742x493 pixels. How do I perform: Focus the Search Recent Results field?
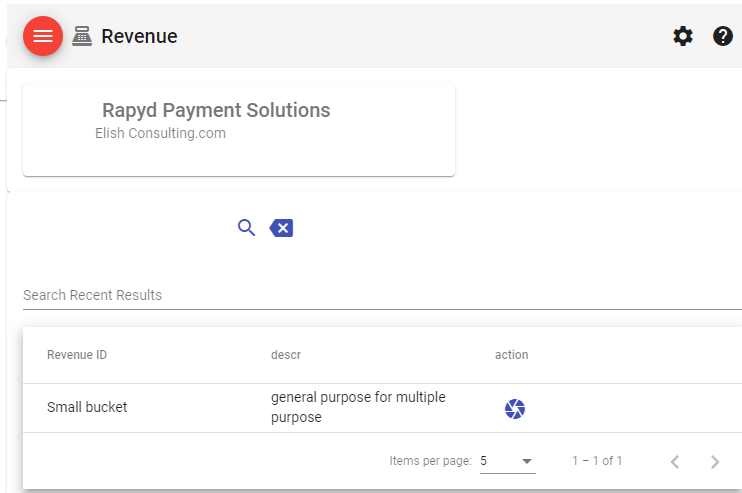pos(382,295)
